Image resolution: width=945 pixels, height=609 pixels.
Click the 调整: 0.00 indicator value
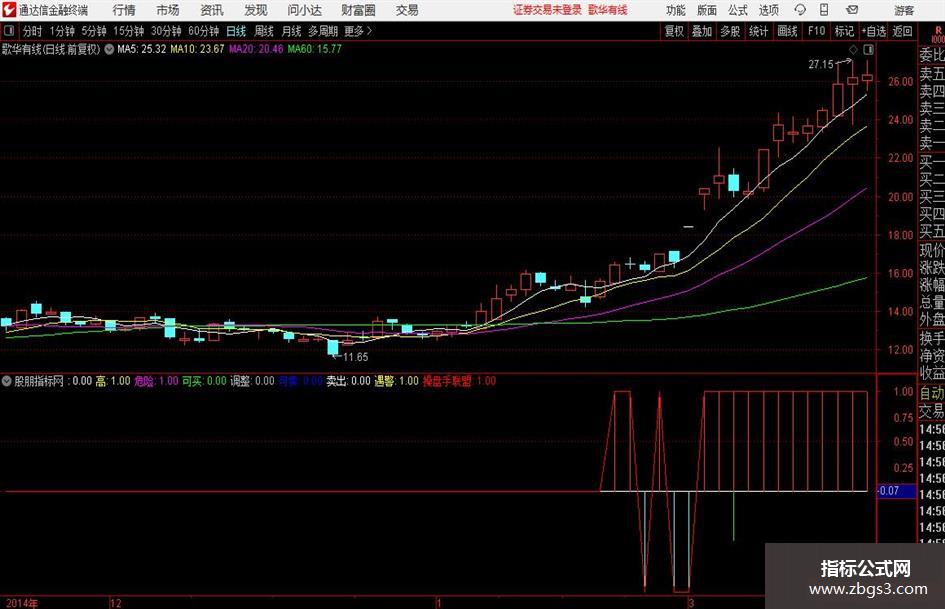click(x=252, y=381)
